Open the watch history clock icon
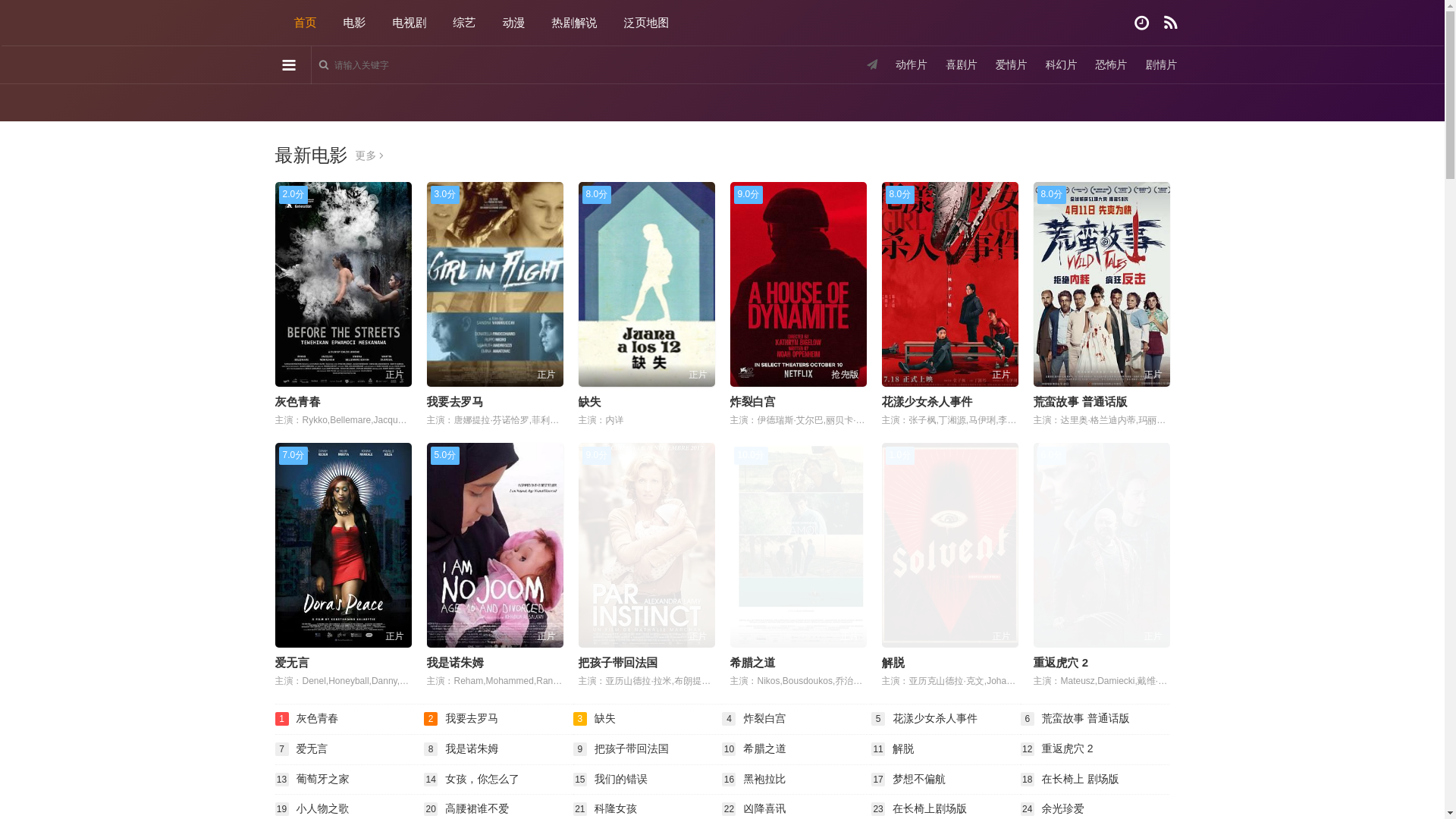 (x=1141, y=23)
